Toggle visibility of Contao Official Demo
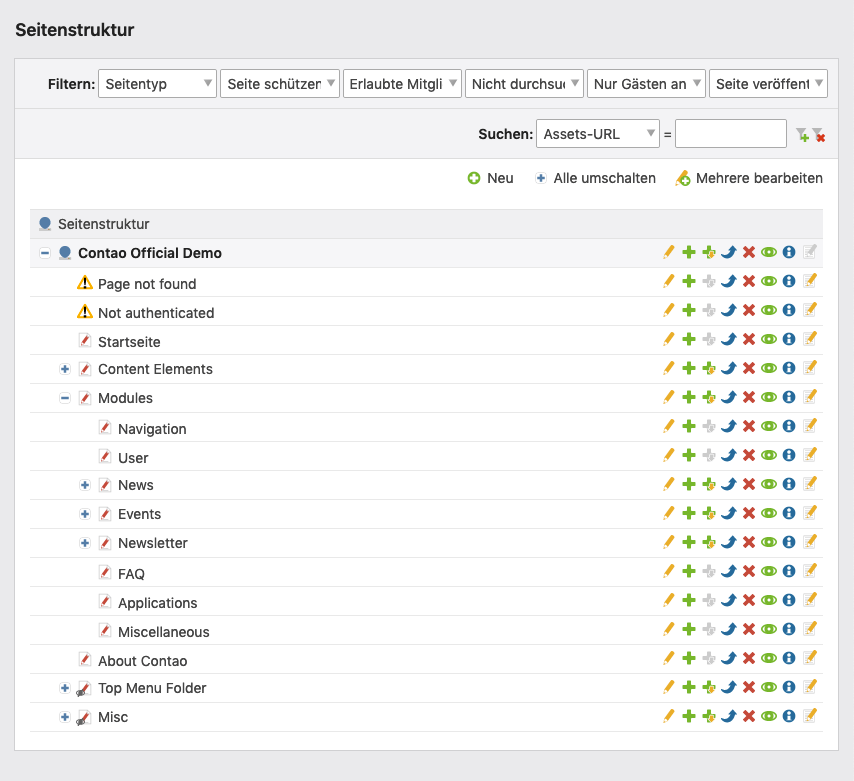 769,252
